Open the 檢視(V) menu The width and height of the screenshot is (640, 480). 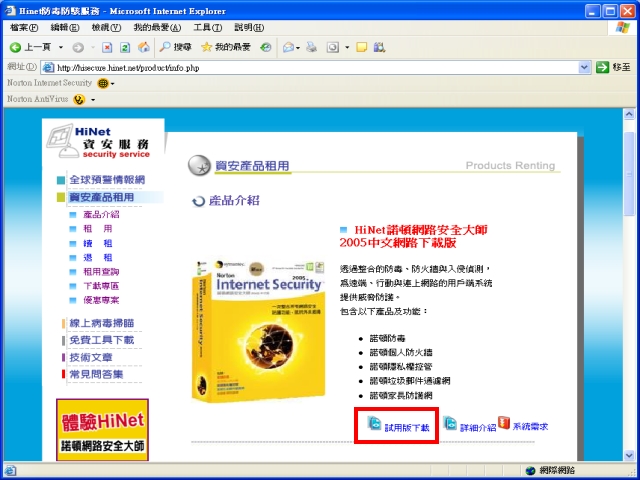(106, 28)
